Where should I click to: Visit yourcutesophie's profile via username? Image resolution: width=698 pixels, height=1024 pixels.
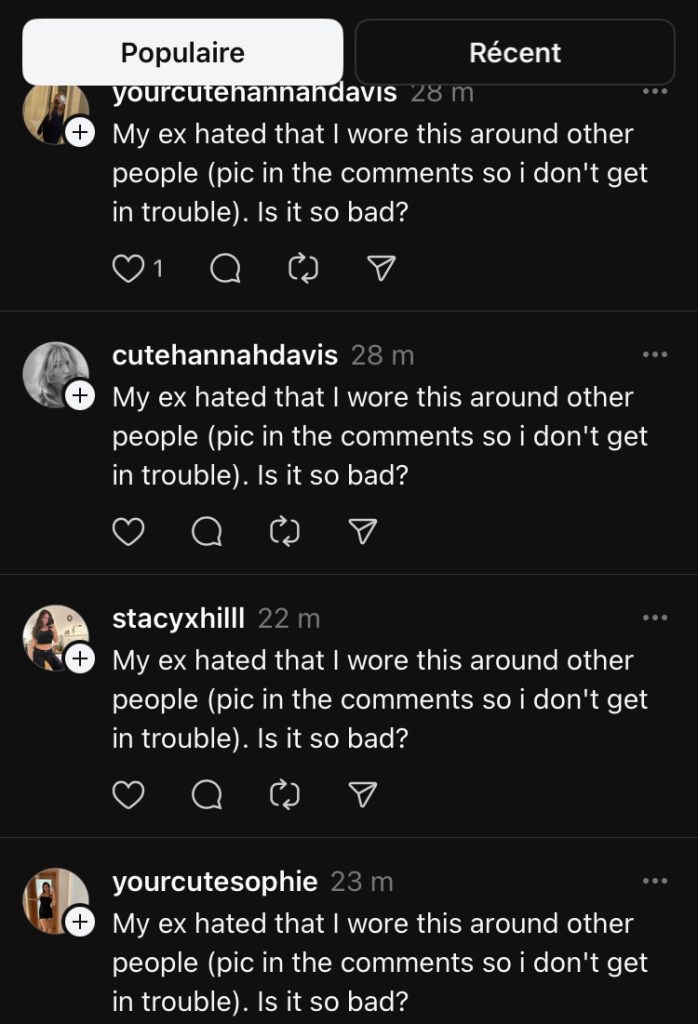pos(215,882)
